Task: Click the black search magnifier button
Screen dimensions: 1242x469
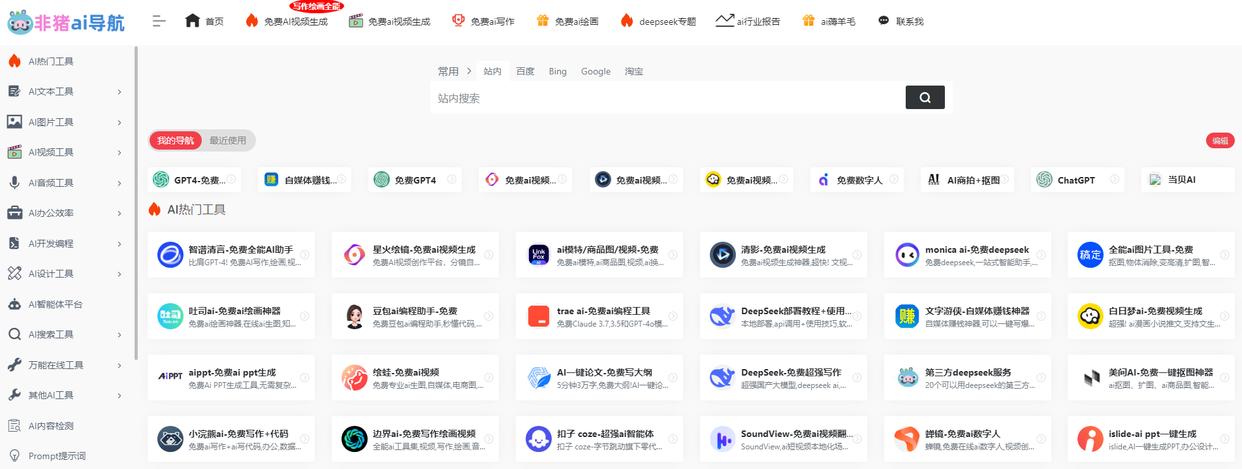Action: coord(925,97)
